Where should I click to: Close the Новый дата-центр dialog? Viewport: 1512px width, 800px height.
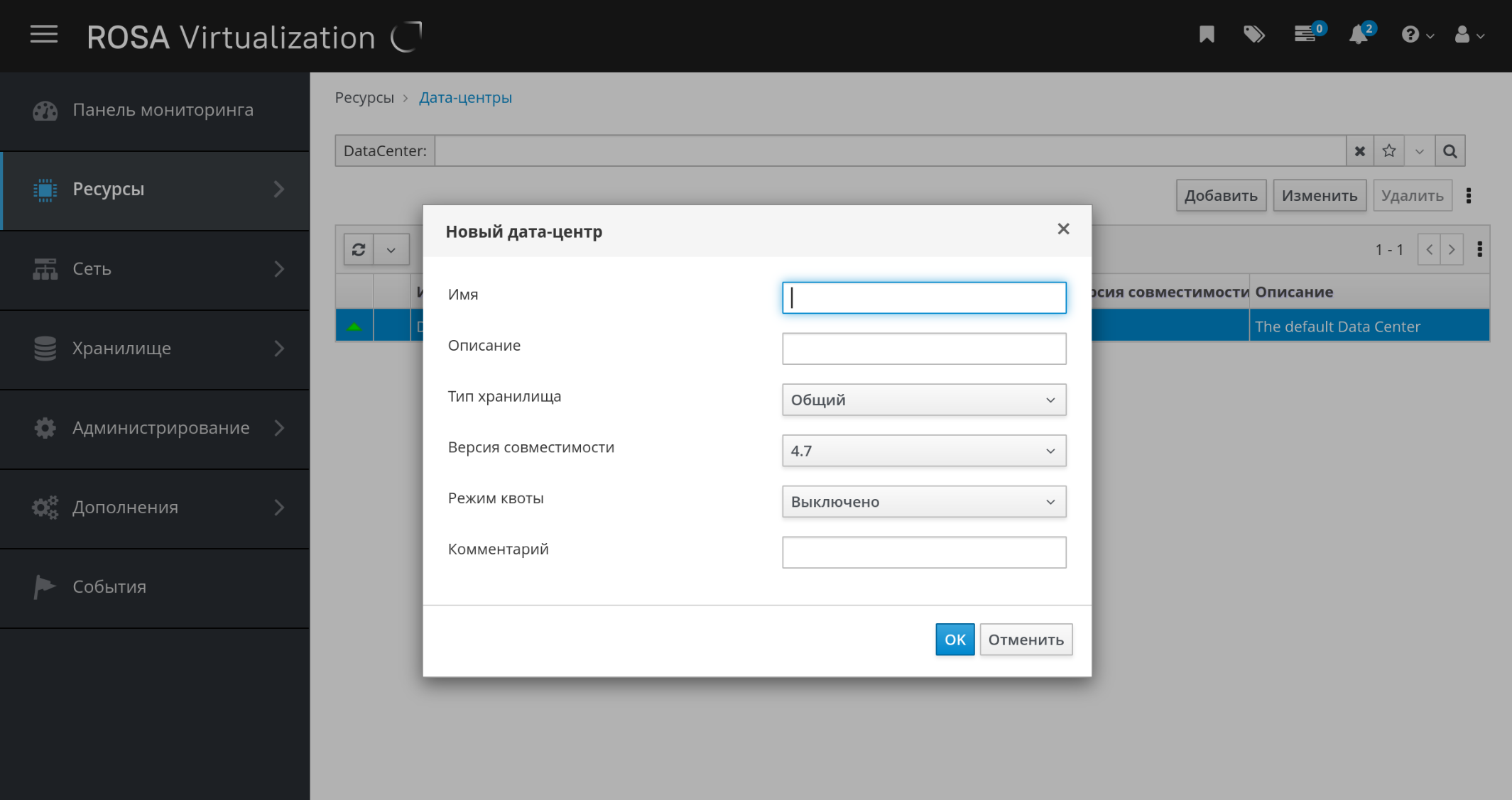click(x=1063, y=229)
